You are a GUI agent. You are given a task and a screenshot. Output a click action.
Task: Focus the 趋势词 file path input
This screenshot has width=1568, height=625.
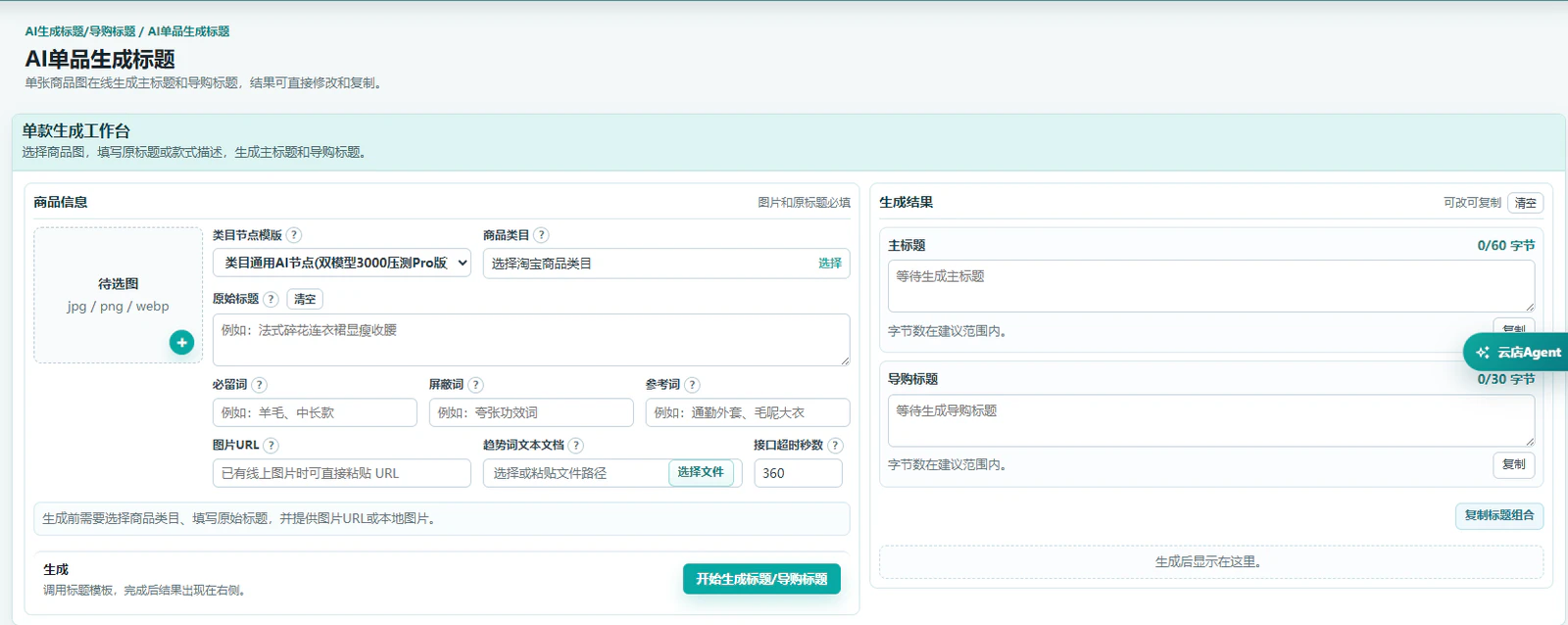pyautogui.click(x=576, y=473)
